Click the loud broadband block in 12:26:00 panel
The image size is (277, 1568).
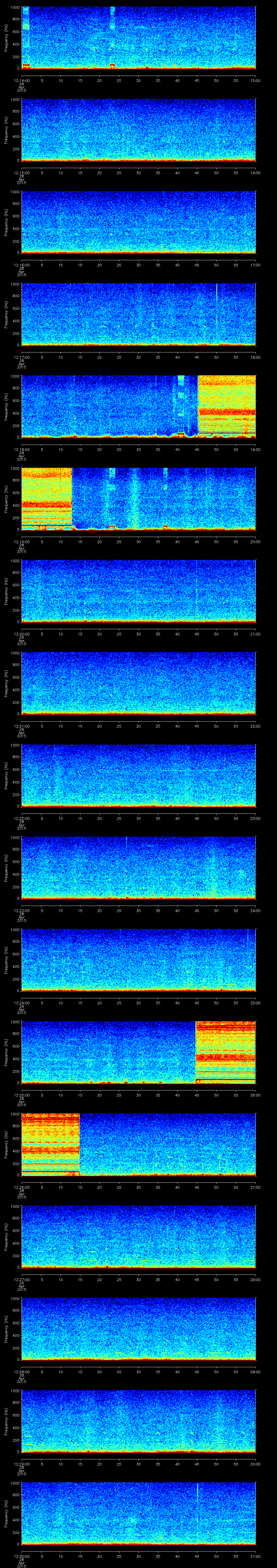point(51,1144)
